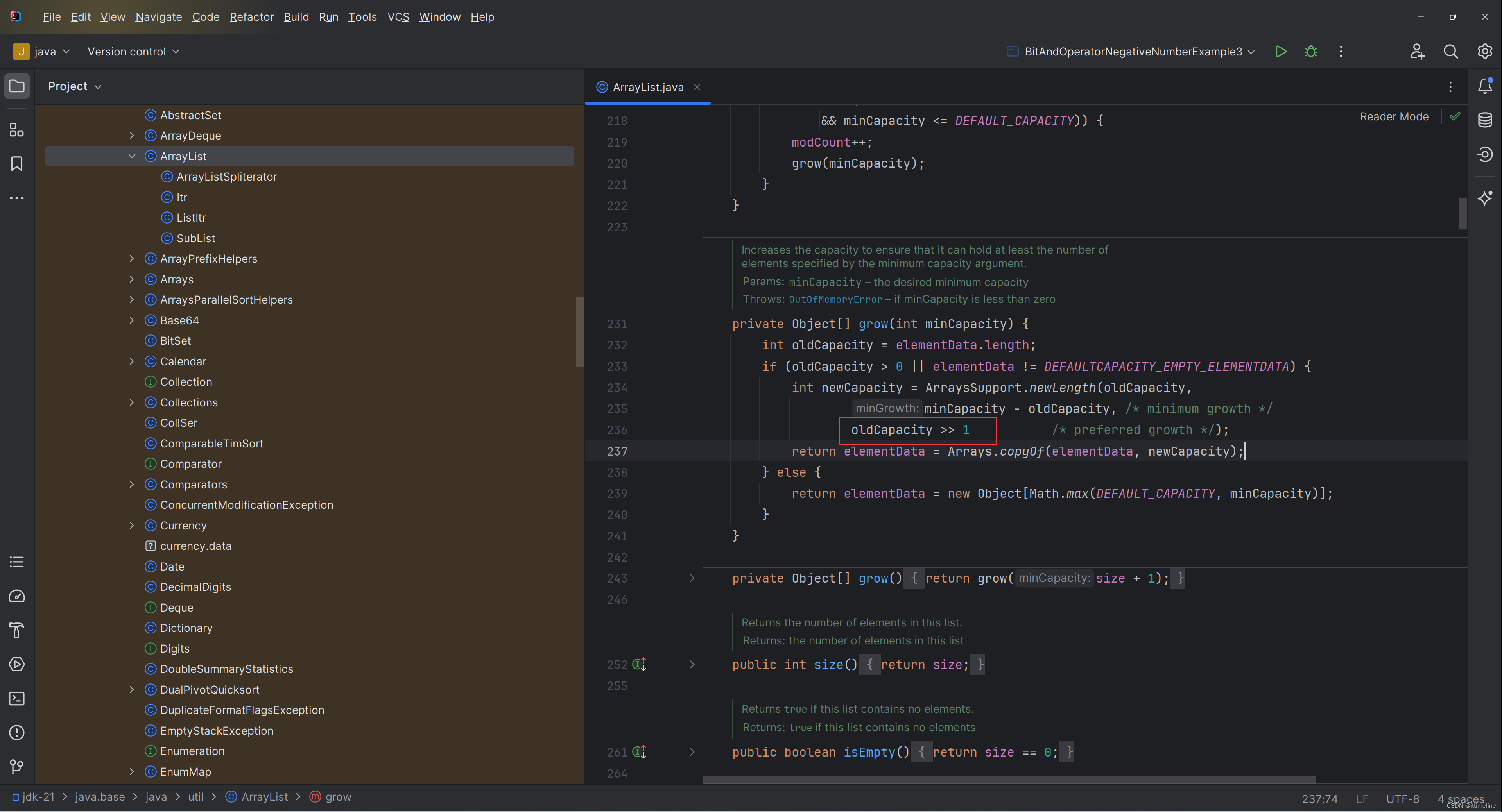Click line separator LF status widget
1502x812 pixels.
pyautogui.click(x=1362, y=799)
